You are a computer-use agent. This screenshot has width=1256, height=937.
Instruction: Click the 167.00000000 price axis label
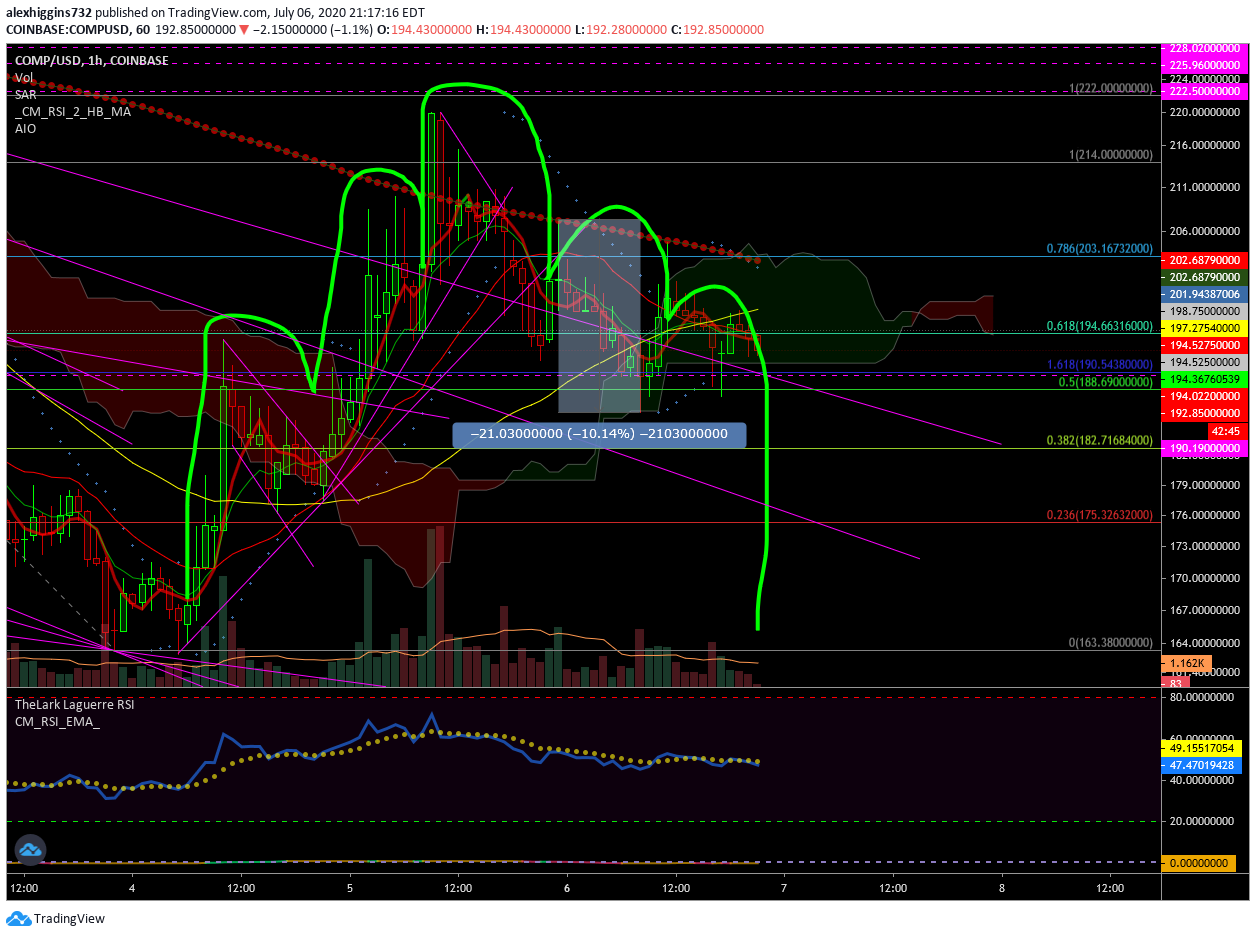tap(1205, 610)
